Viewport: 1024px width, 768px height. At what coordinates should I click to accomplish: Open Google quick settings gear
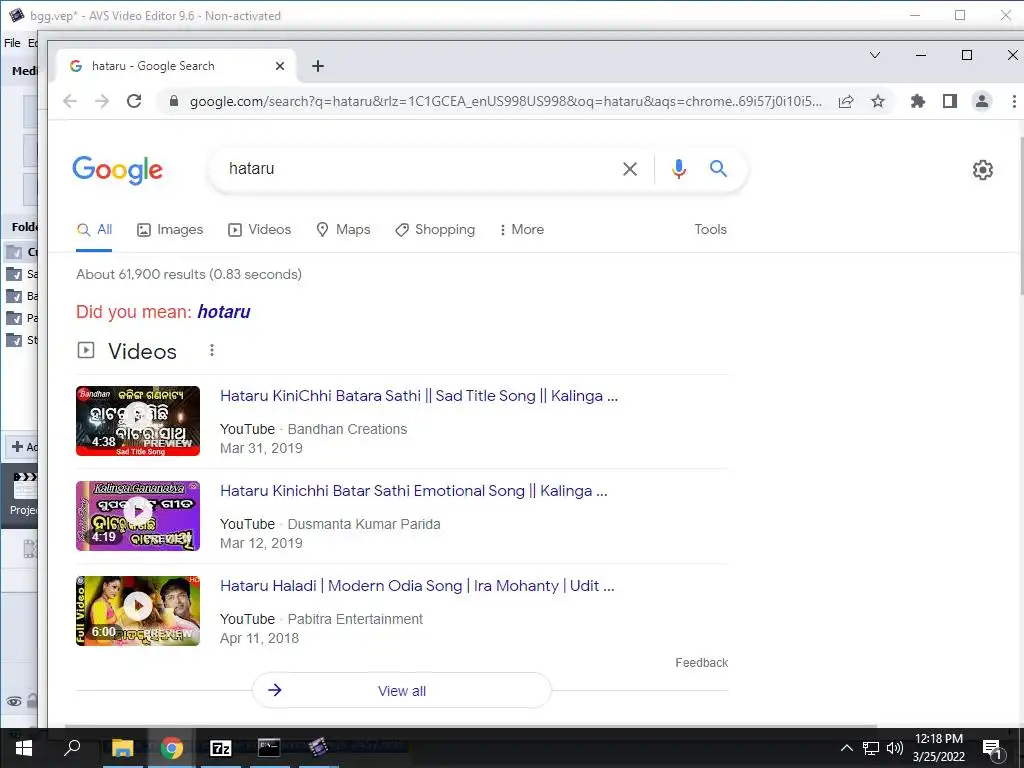[982, 170]
